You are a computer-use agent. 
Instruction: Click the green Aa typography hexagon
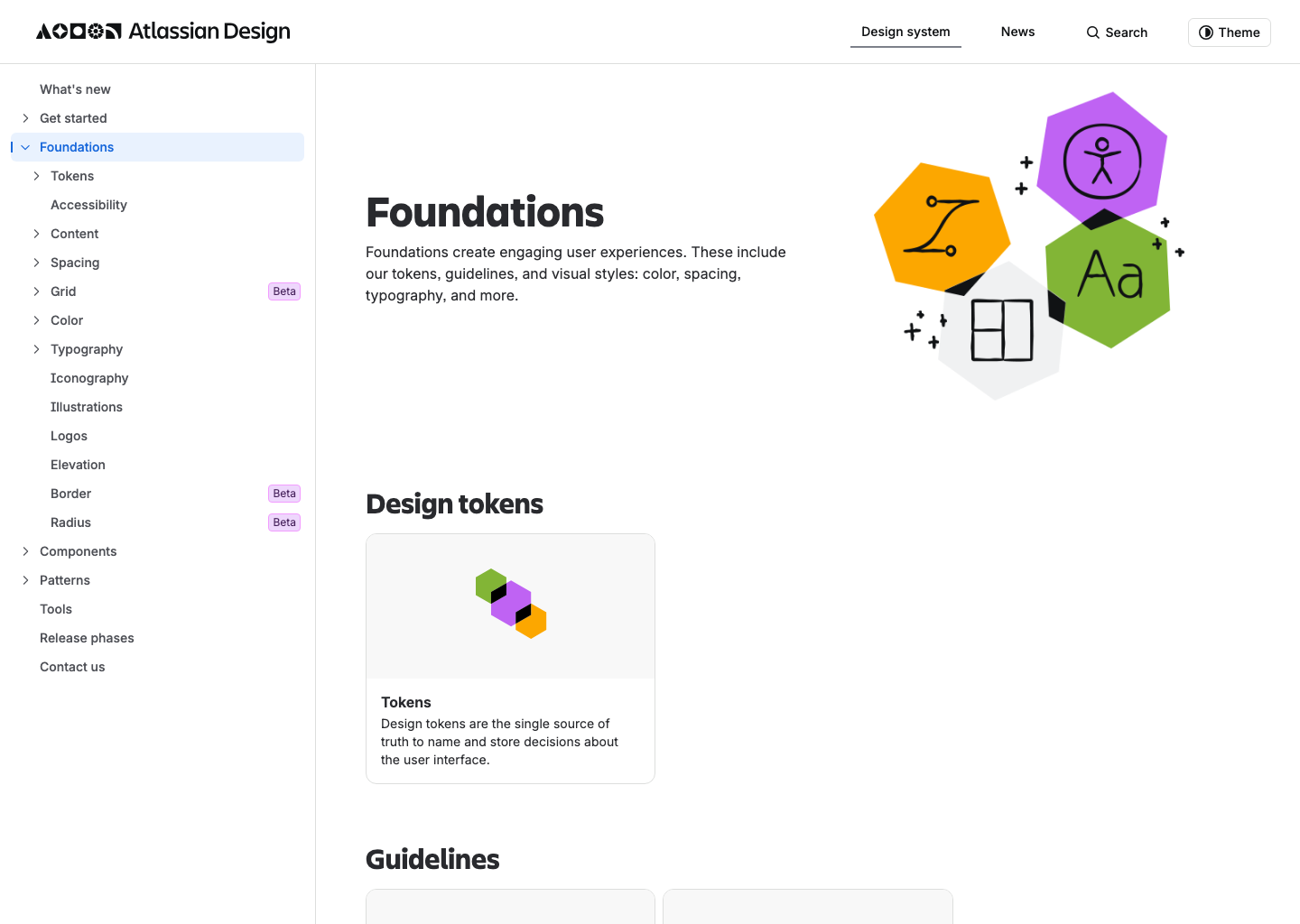coord(1110,280)
